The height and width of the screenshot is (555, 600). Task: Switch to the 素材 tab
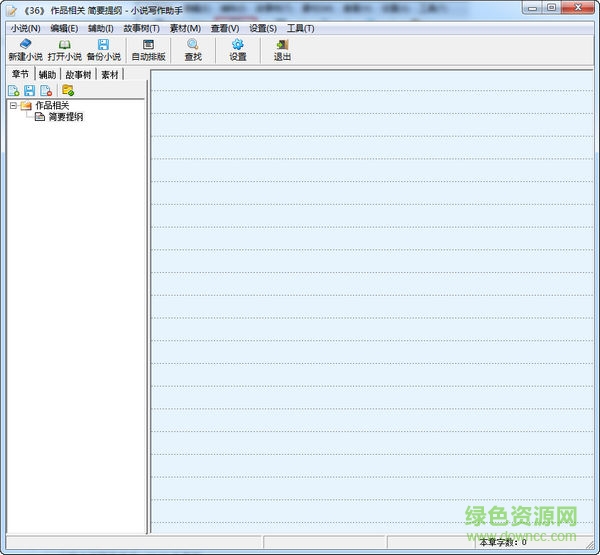point(110,74)
